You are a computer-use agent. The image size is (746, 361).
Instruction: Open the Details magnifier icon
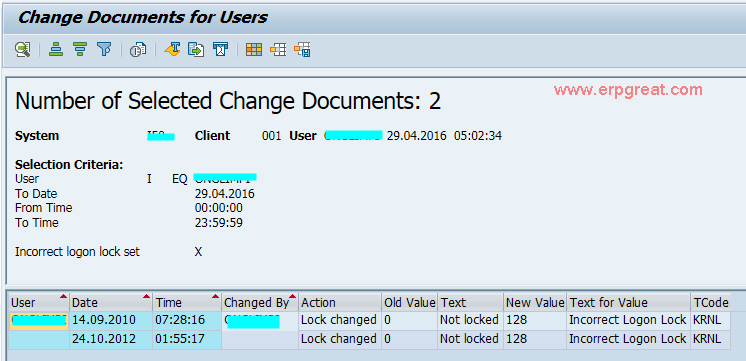[x=22, y=49]
